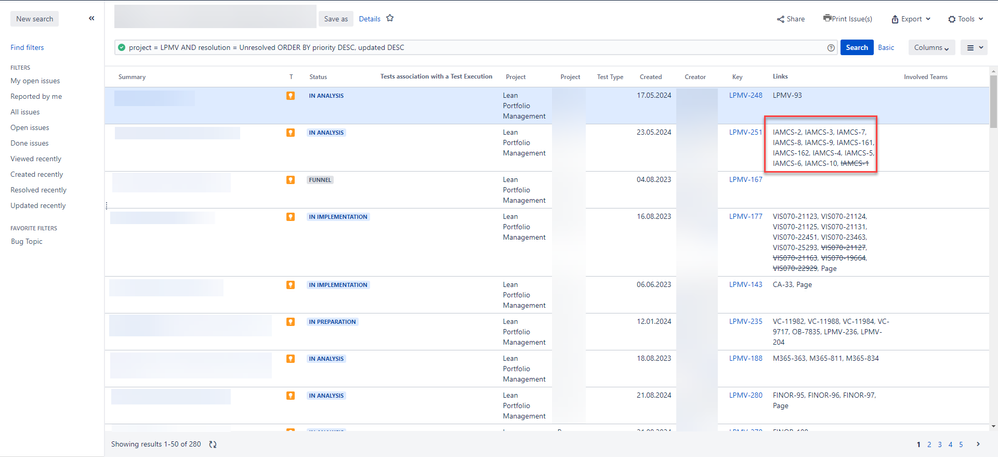
Task: Click issue type icon for LPMV-143
Action: point(291,285)
